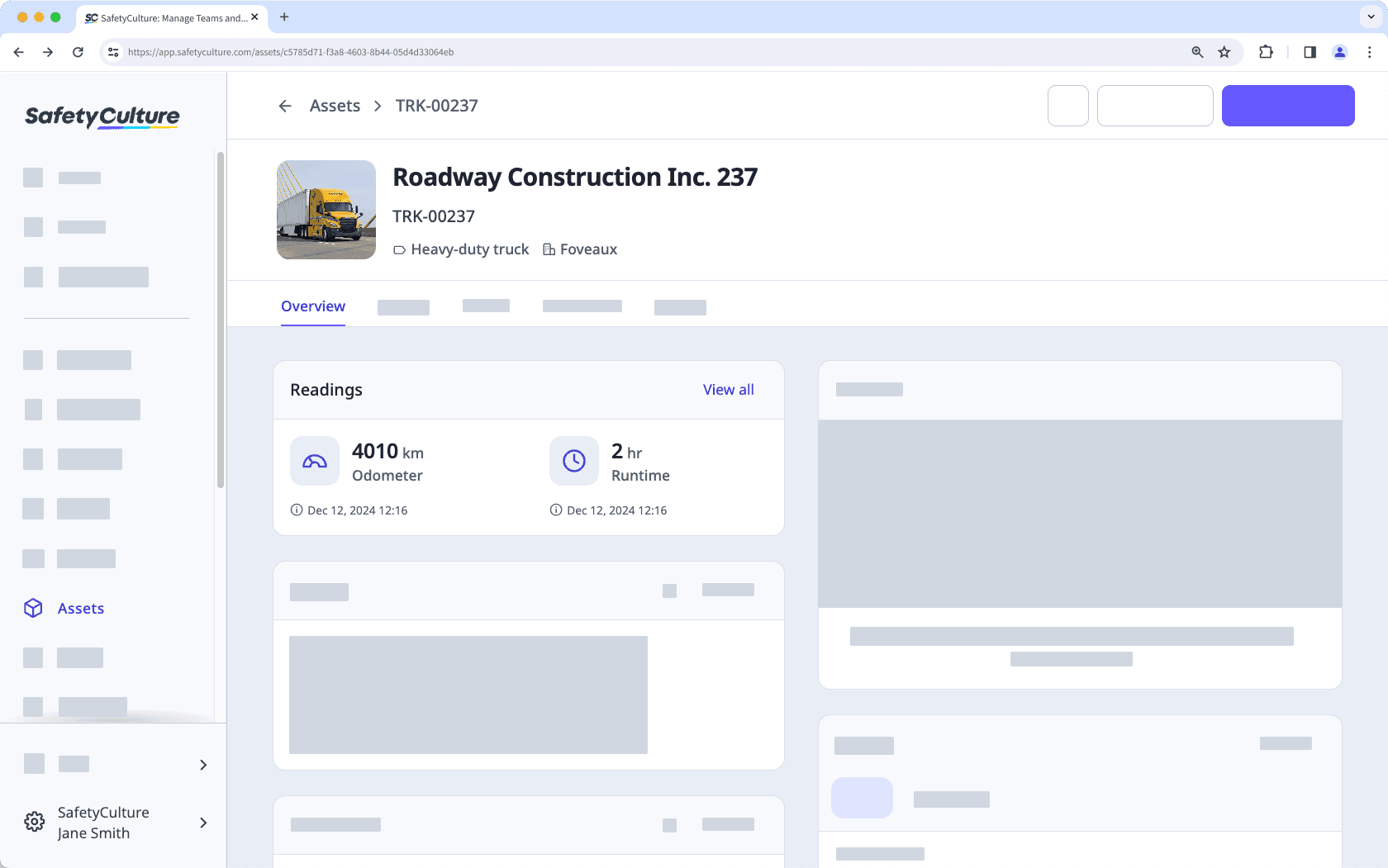This screenshot has width=1388, height=868.
Task: Reload the page with the refresh icon
Action: click(x=78, y=52)
